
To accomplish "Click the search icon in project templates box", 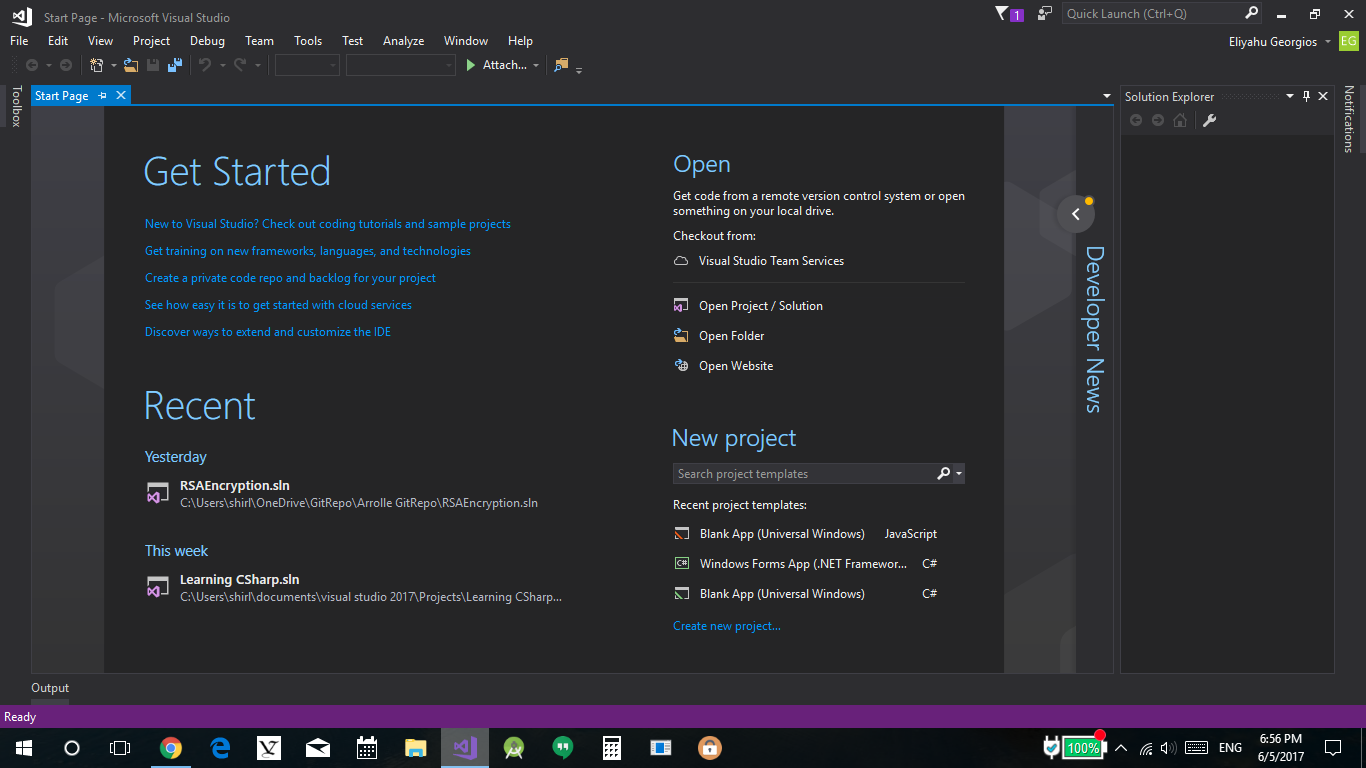I will [x=943, y=473].
